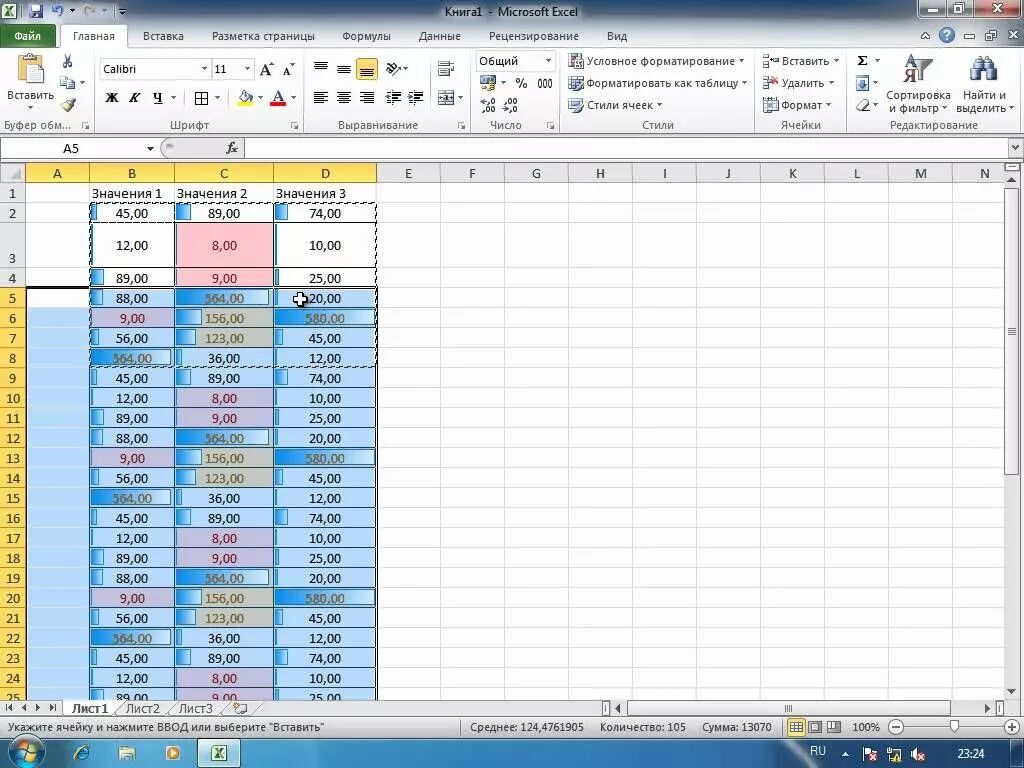Click the Copy icon in clipboard group
This screenshot has height=768, width=1024.
tap(67, 83)
